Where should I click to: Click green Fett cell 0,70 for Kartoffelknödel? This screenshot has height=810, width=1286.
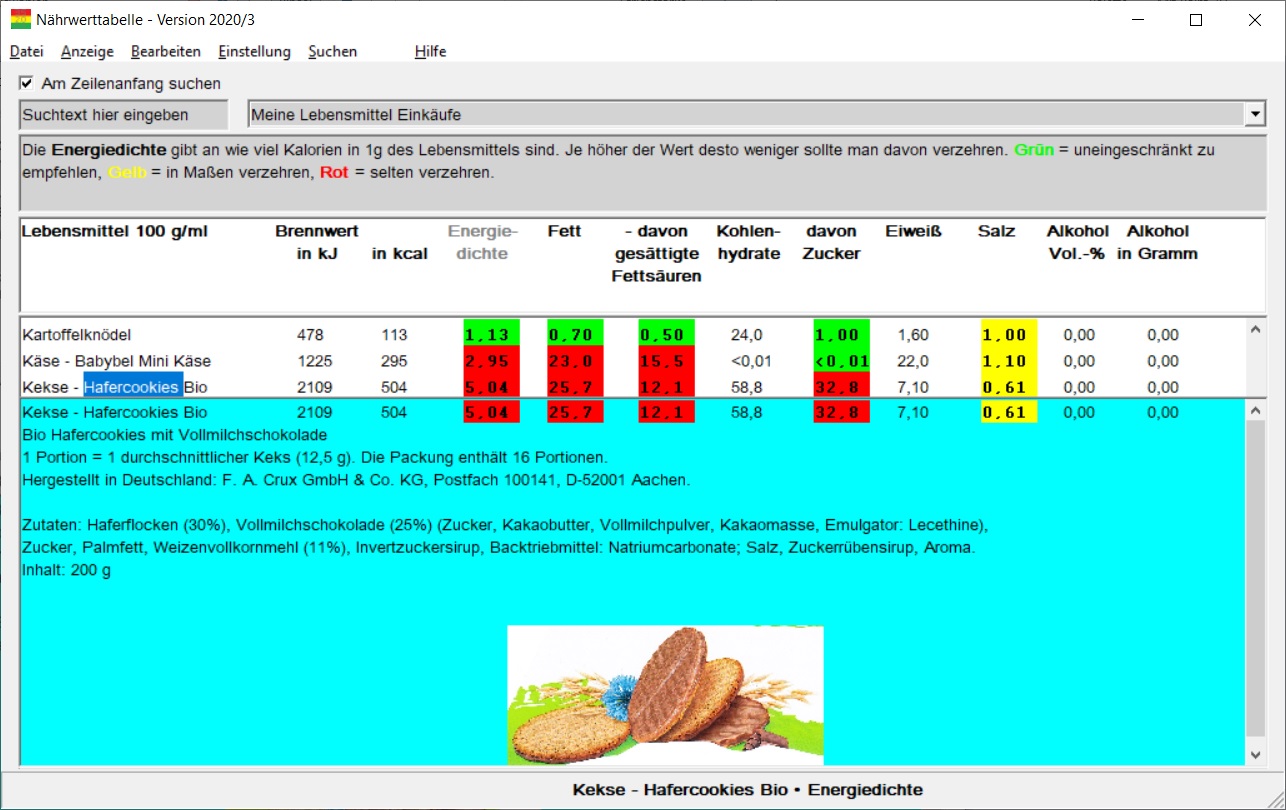coord(575,335)
